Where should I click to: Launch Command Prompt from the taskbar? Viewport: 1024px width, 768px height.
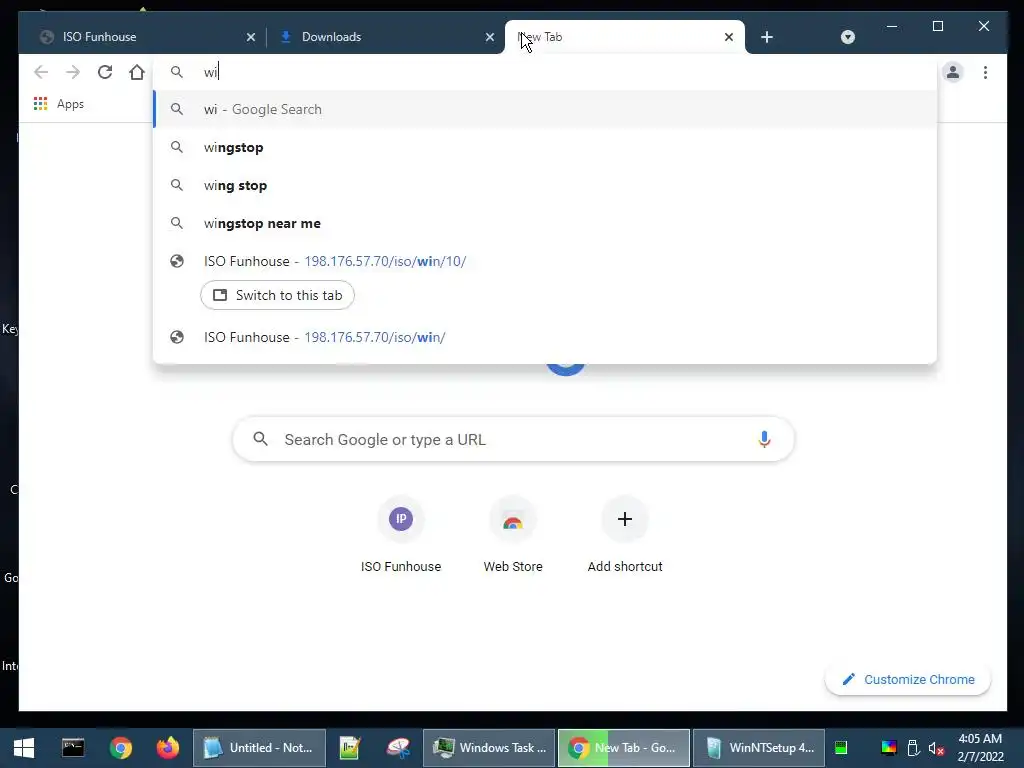tap(73, 748)
